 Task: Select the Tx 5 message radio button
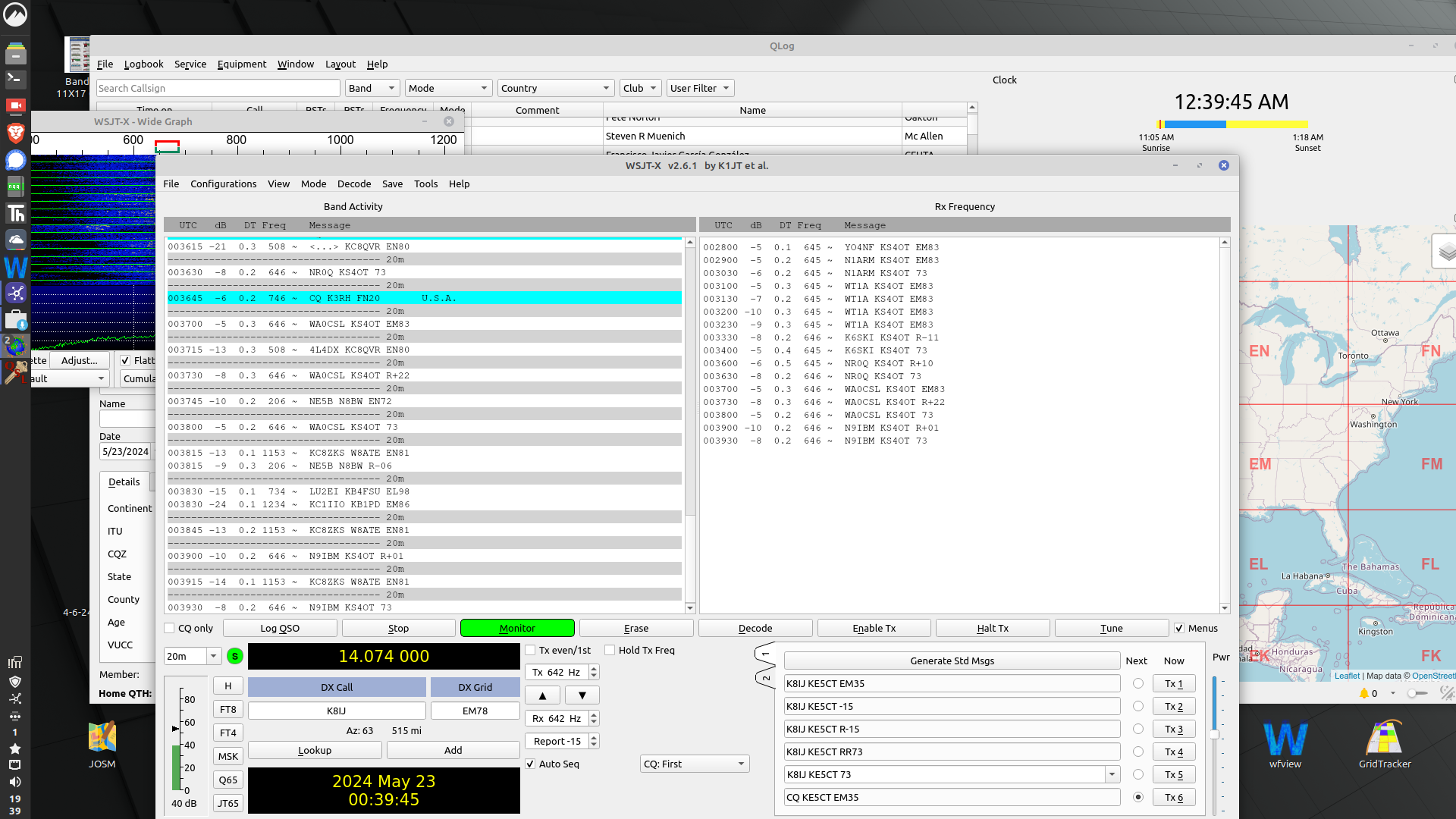tap(1137, 774)
